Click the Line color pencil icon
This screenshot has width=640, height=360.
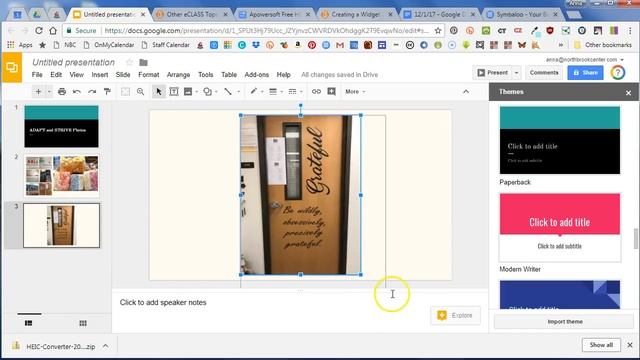[x=253, y=92]
